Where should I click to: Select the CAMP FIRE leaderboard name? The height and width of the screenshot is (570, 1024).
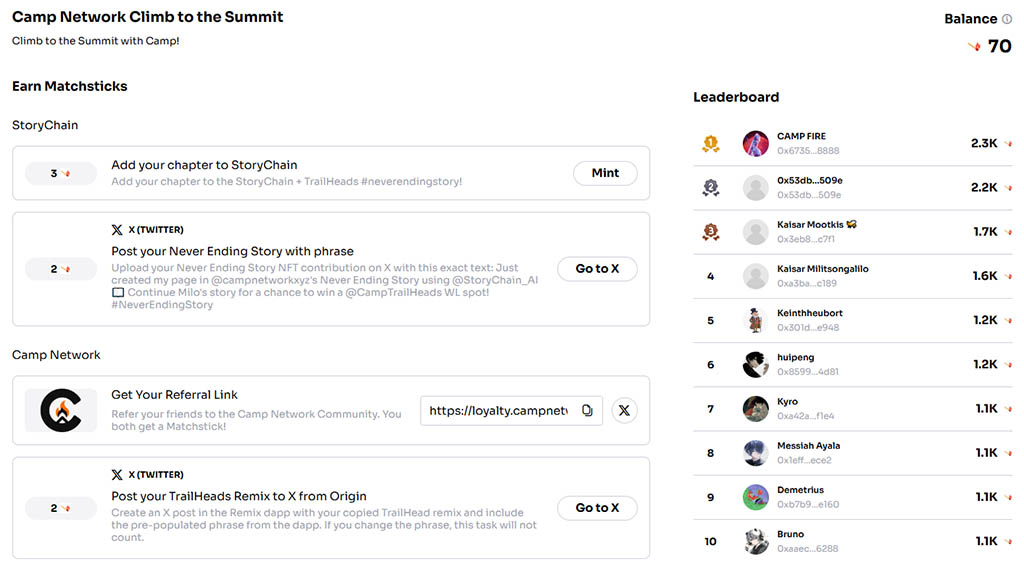[801, 136]
